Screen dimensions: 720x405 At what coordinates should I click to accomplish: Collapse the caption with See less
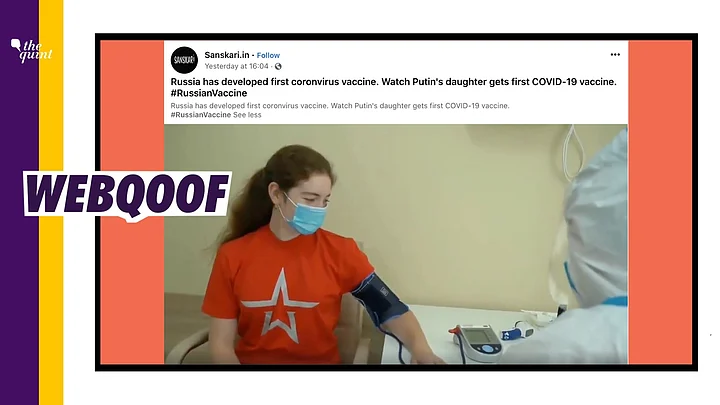coord(247,115)
